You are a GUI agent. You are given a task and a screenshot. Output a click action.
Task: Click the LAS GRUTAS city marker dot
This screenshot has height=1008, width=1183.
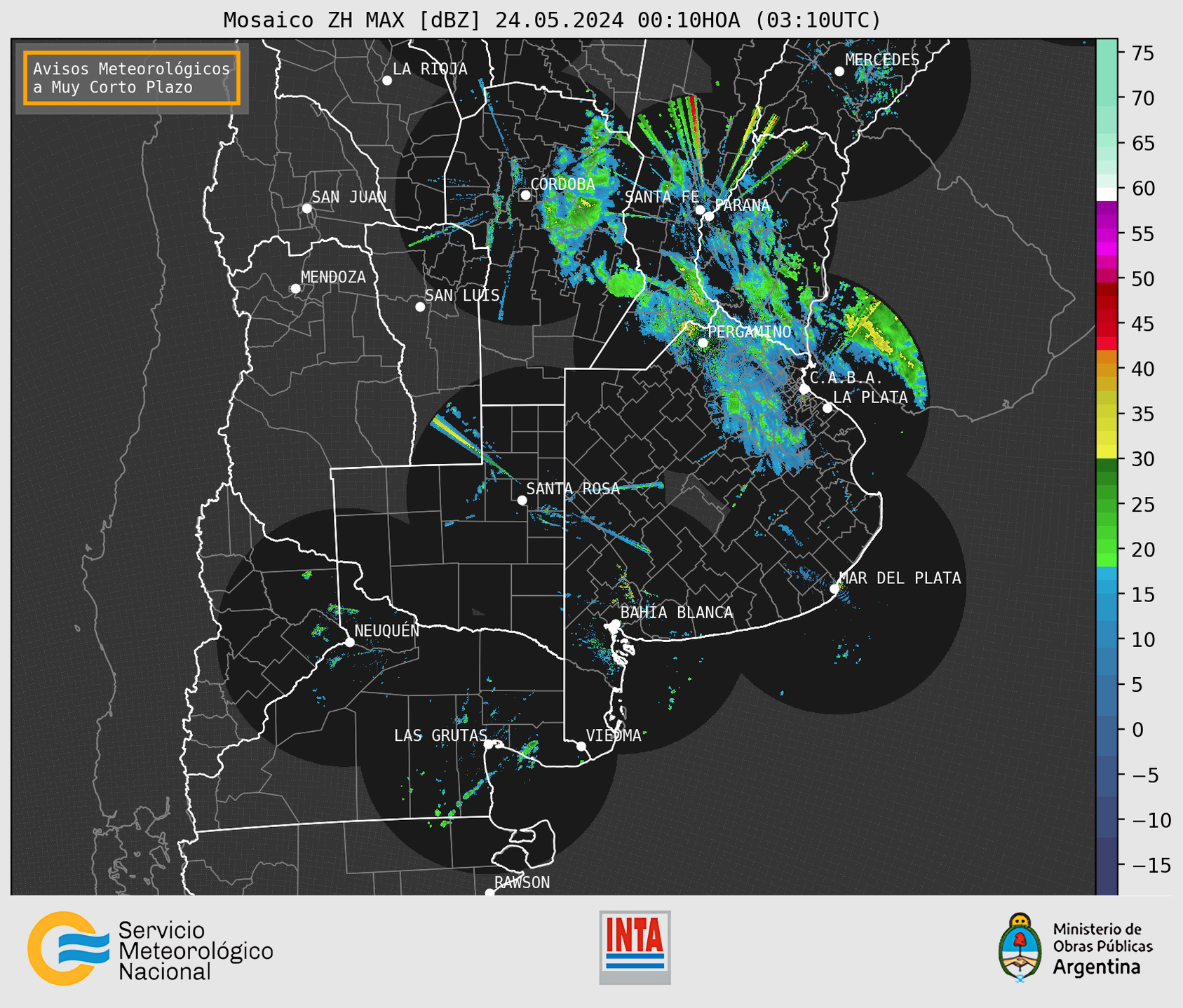[489, 744]
